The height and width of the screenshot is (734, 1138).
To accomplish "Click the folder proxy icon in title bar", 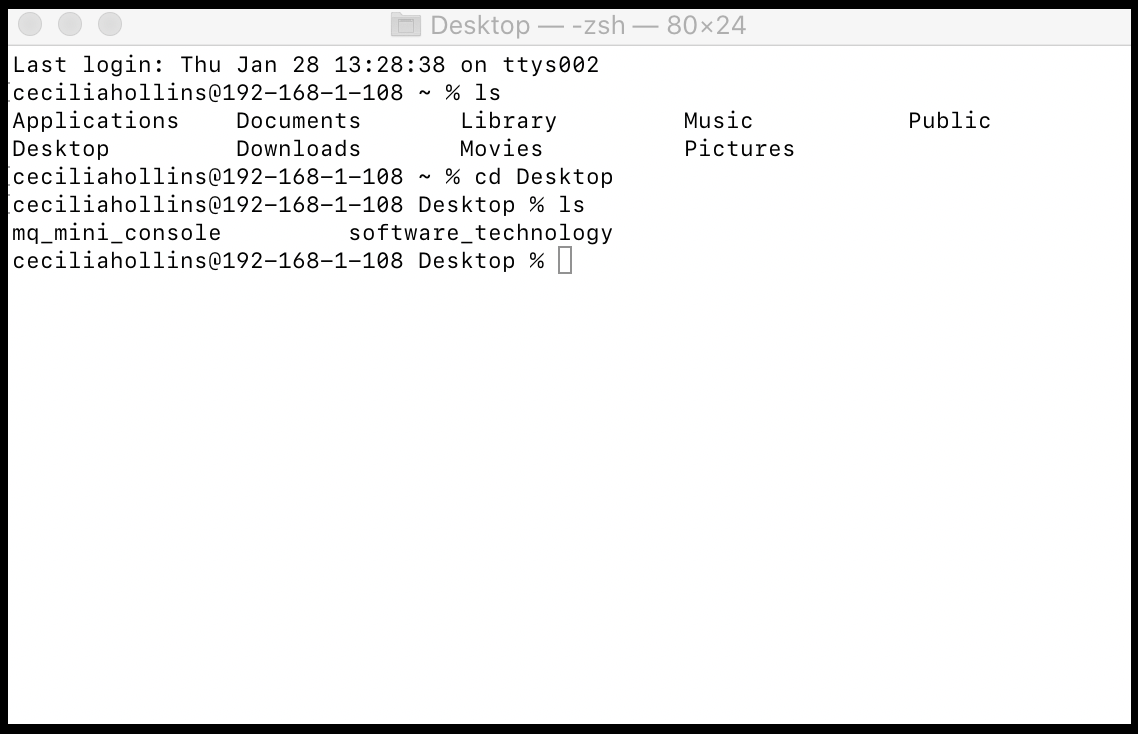I will [x=405, y=25].
